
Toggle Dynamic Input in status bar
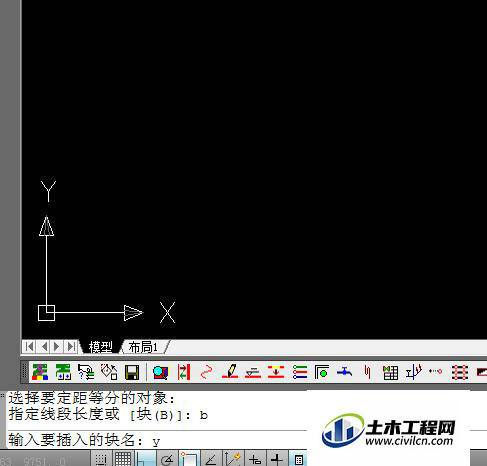point(255,459)
